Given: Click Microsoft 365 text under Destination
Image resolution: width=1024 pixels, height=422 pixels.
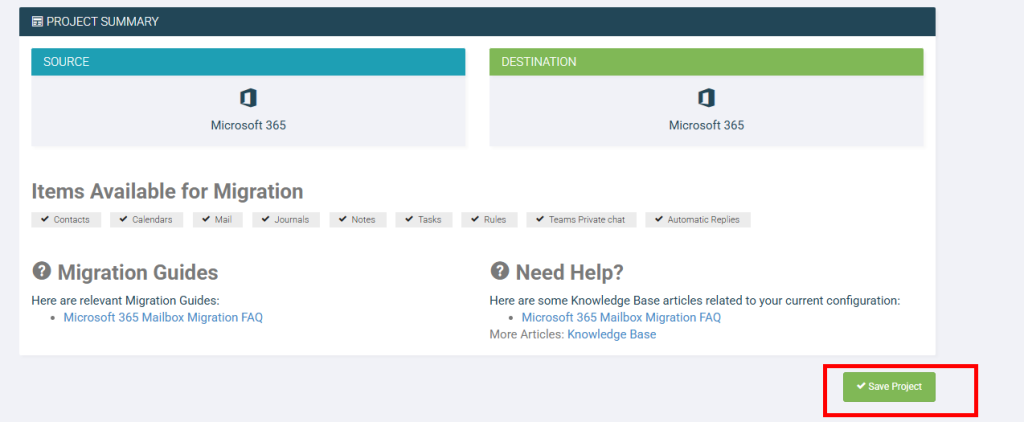Looking at the screenshot, I should click(x=706, y=125).
